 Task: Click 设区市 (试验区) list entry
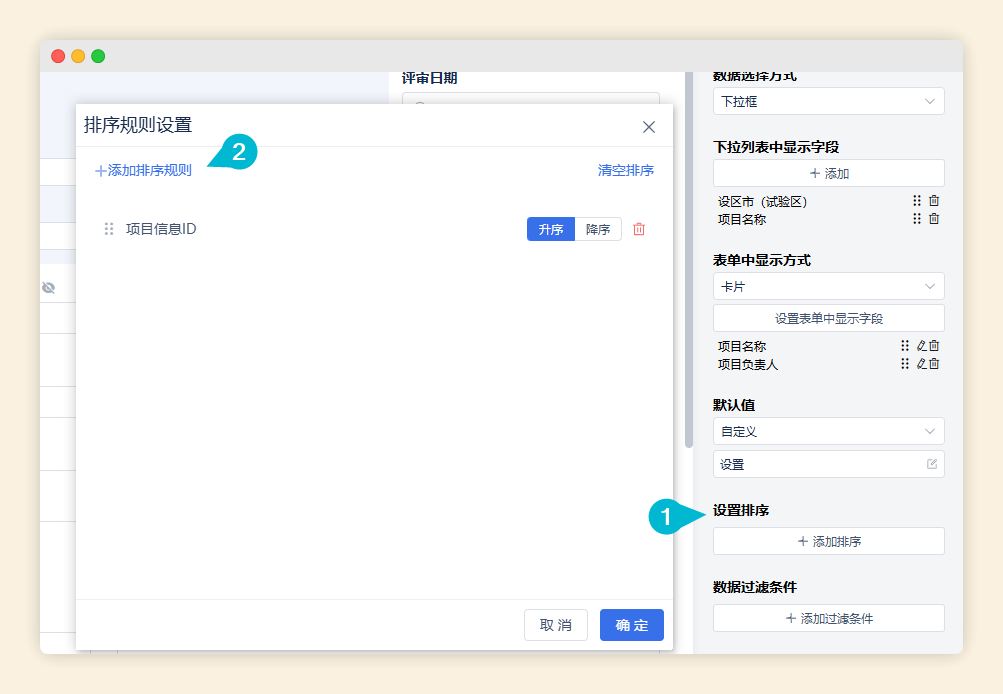pos(762,201)
